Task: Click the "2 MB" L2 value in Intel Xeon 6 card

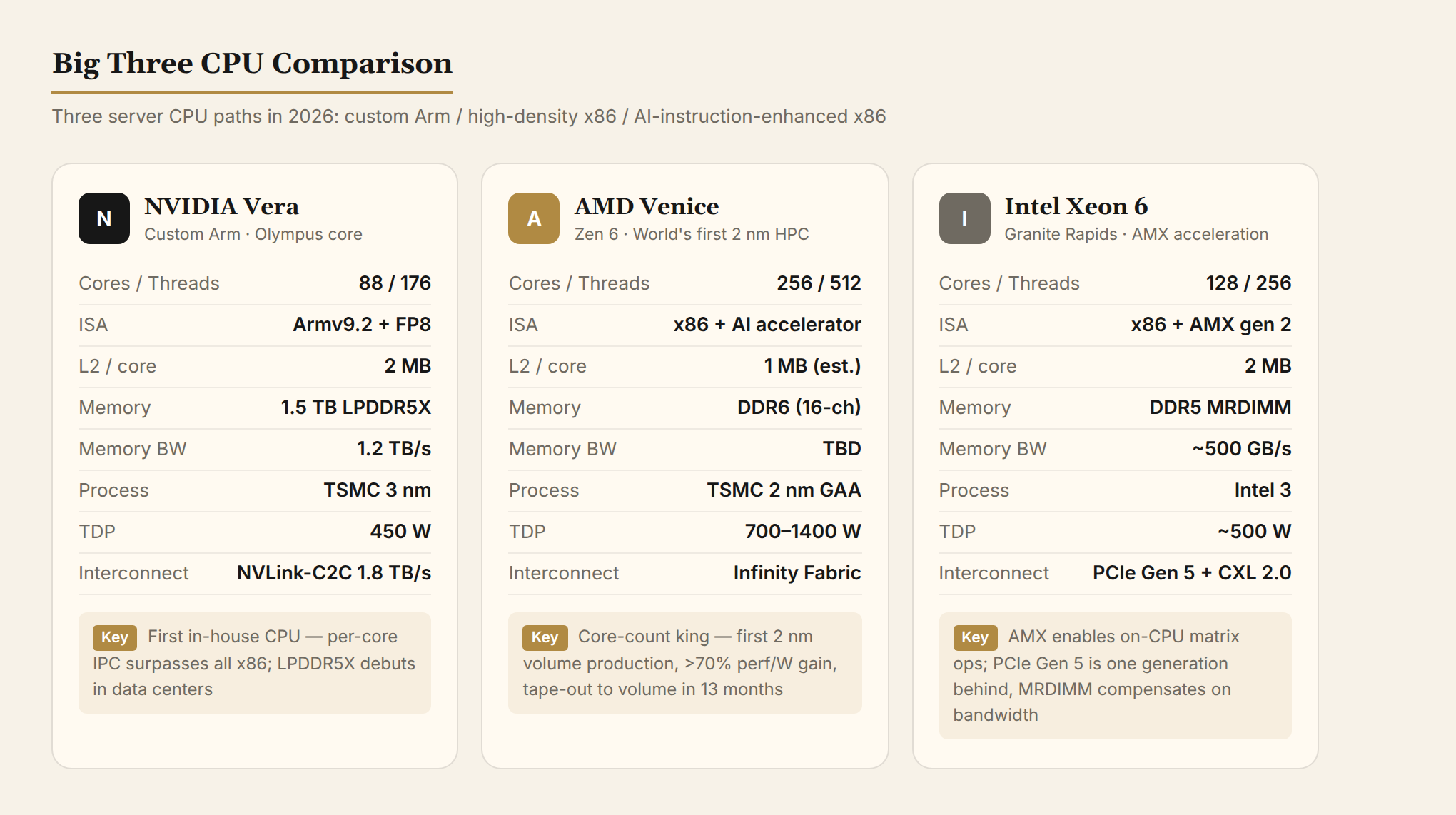Action: [1268, 366]
